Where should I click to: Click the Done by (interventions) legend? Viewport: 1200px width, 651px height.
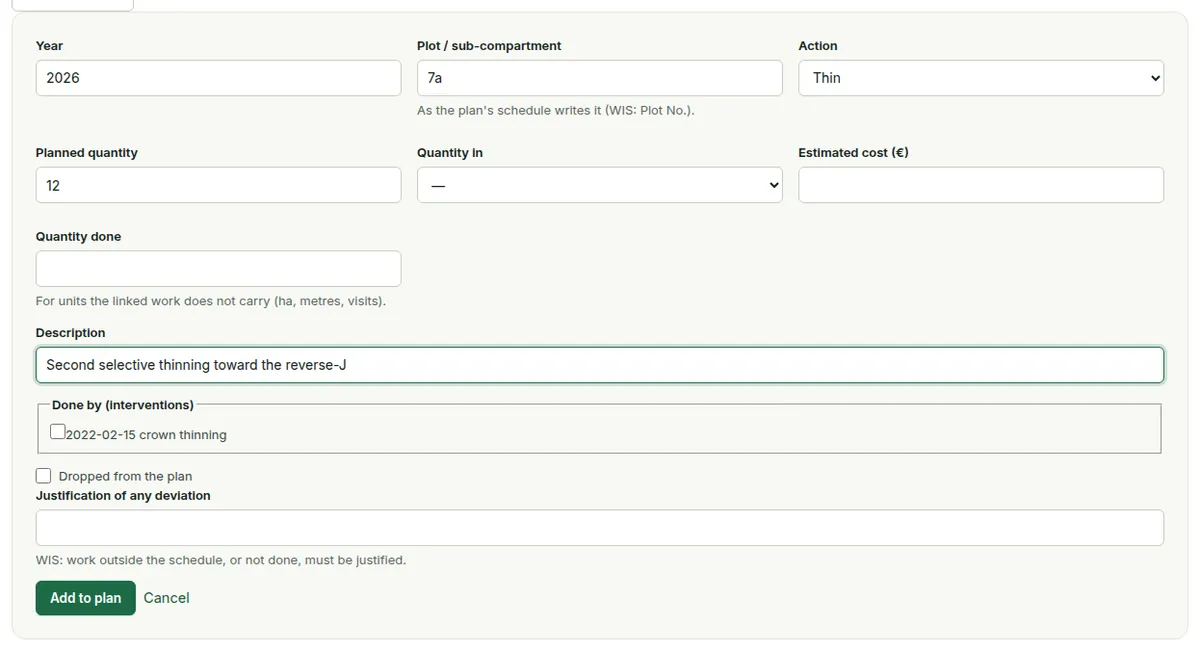point(123,405)
